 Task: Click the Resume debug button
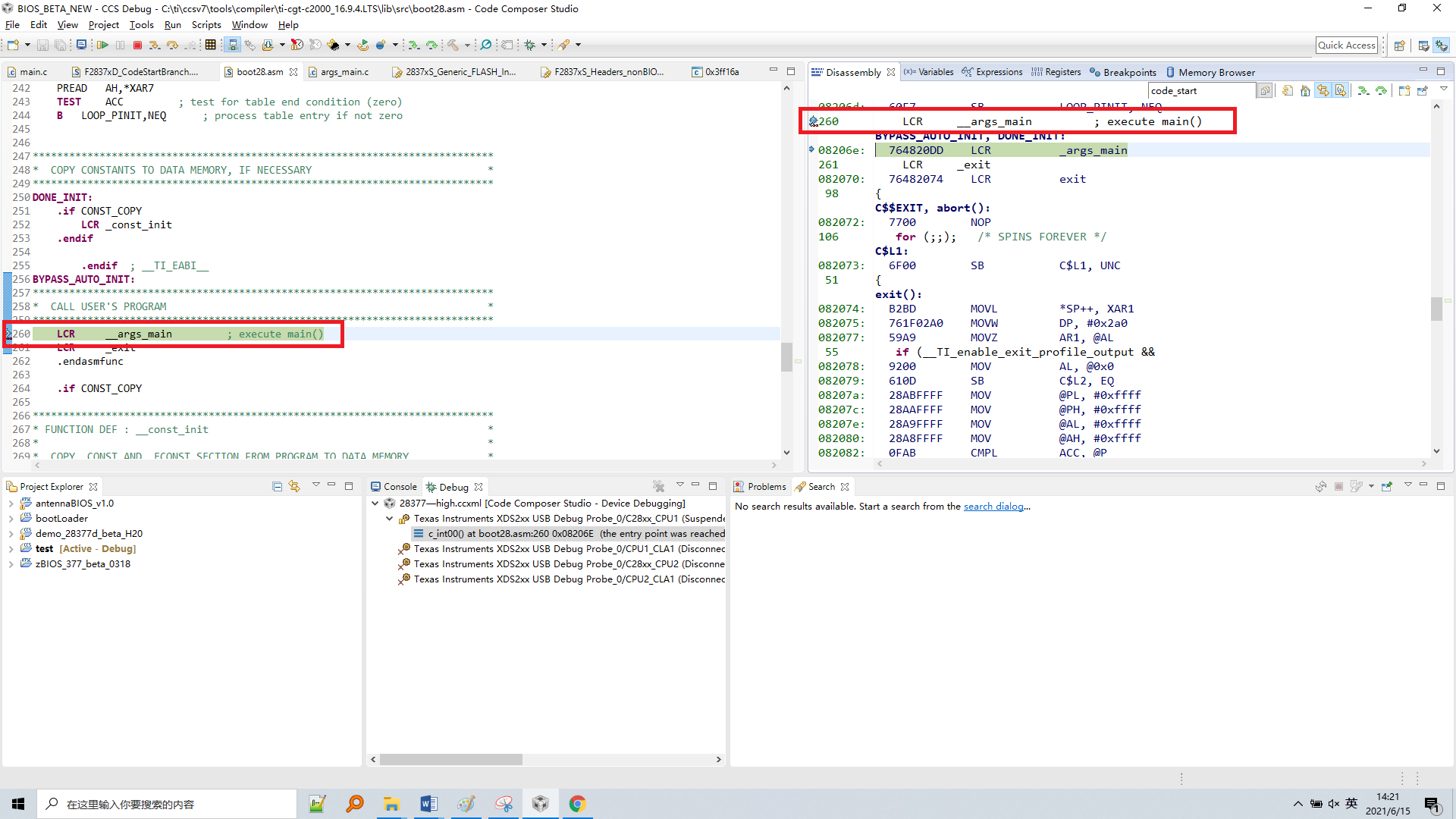[x=102, y=45]
